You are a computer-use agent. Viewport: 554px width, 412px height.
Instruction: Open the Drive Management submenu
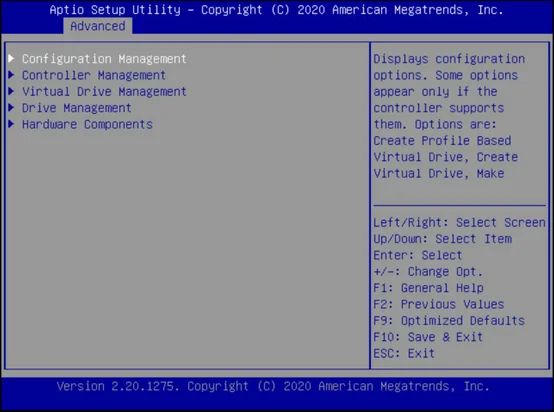tap(76, 108)
